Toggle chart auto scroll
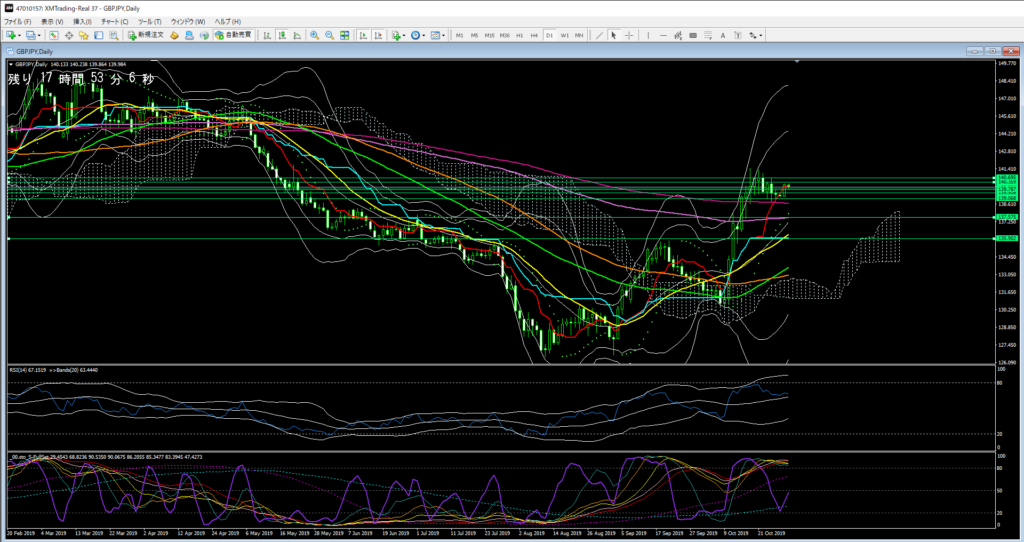Image resolution: width=1024 pixels, height=542 pixels. pyautogui.click(x=363, y=35)
